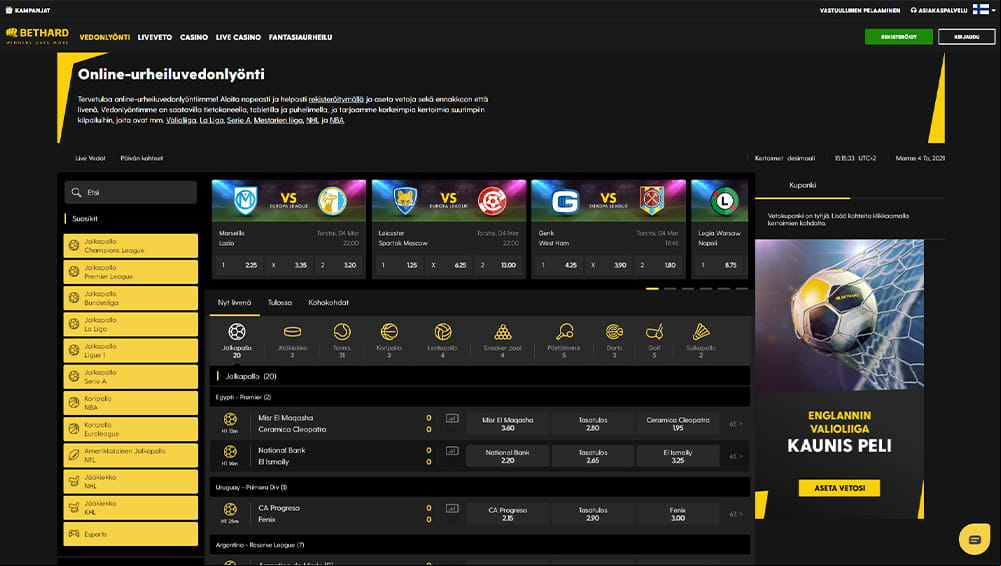Select Jalkapallo Serie A favorite
Viewport: 1001px width, 566px height.
click(x=130, y=376)
